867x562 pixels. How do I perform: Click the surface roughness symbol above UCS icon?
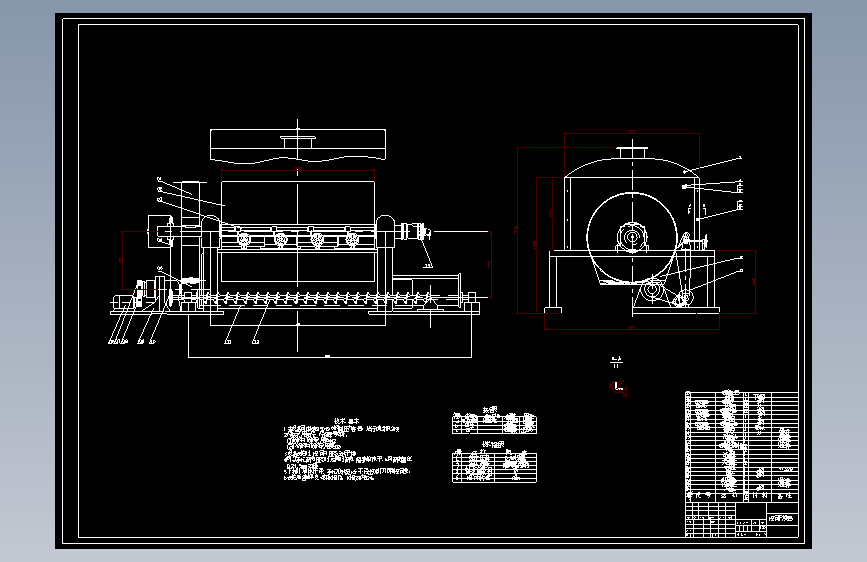(617, 363)
